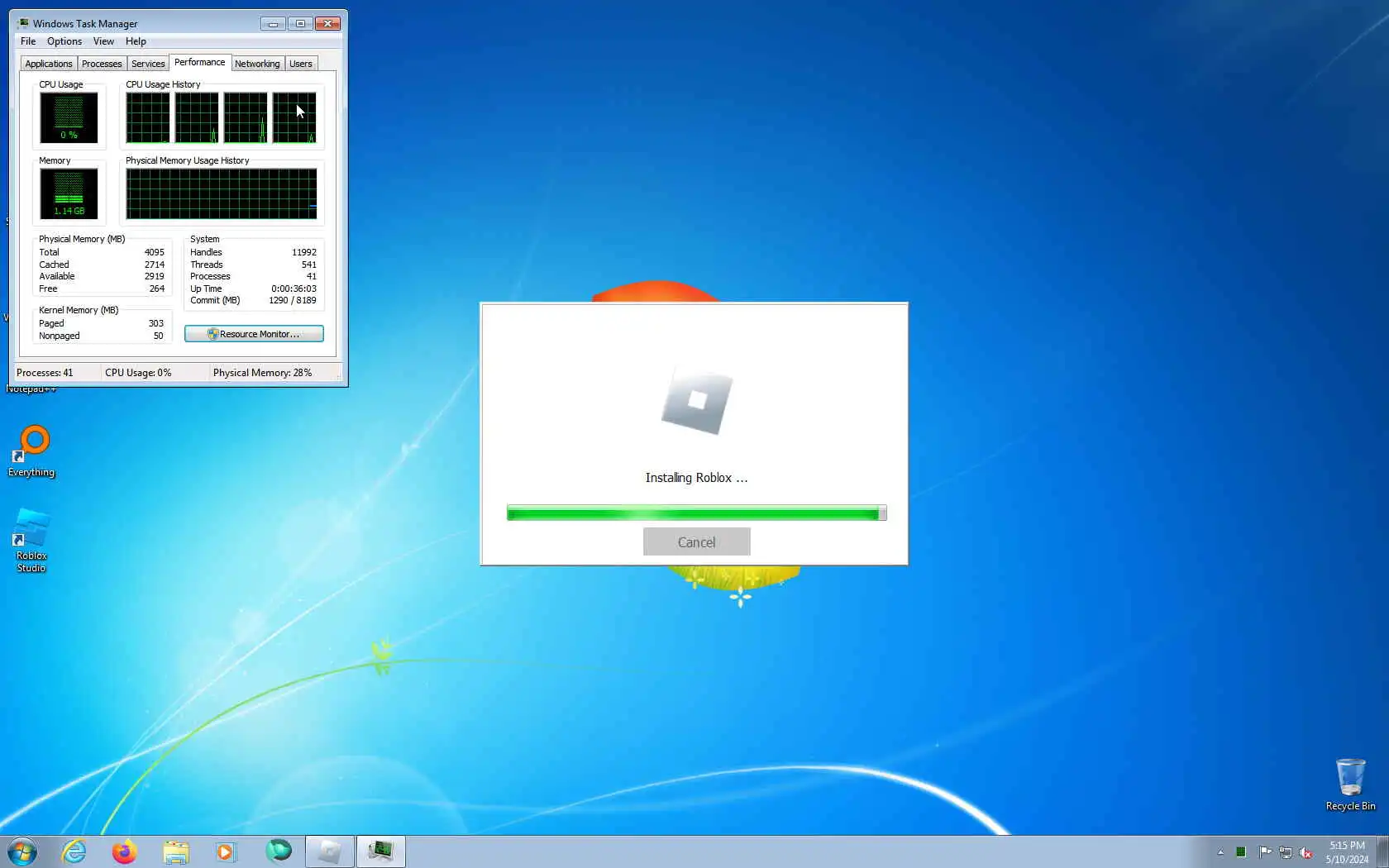This screenshot has height=868, width=1389.
Task: Open Windows Explorer folder icon on taskbar
Action: [x=175, y=851]
